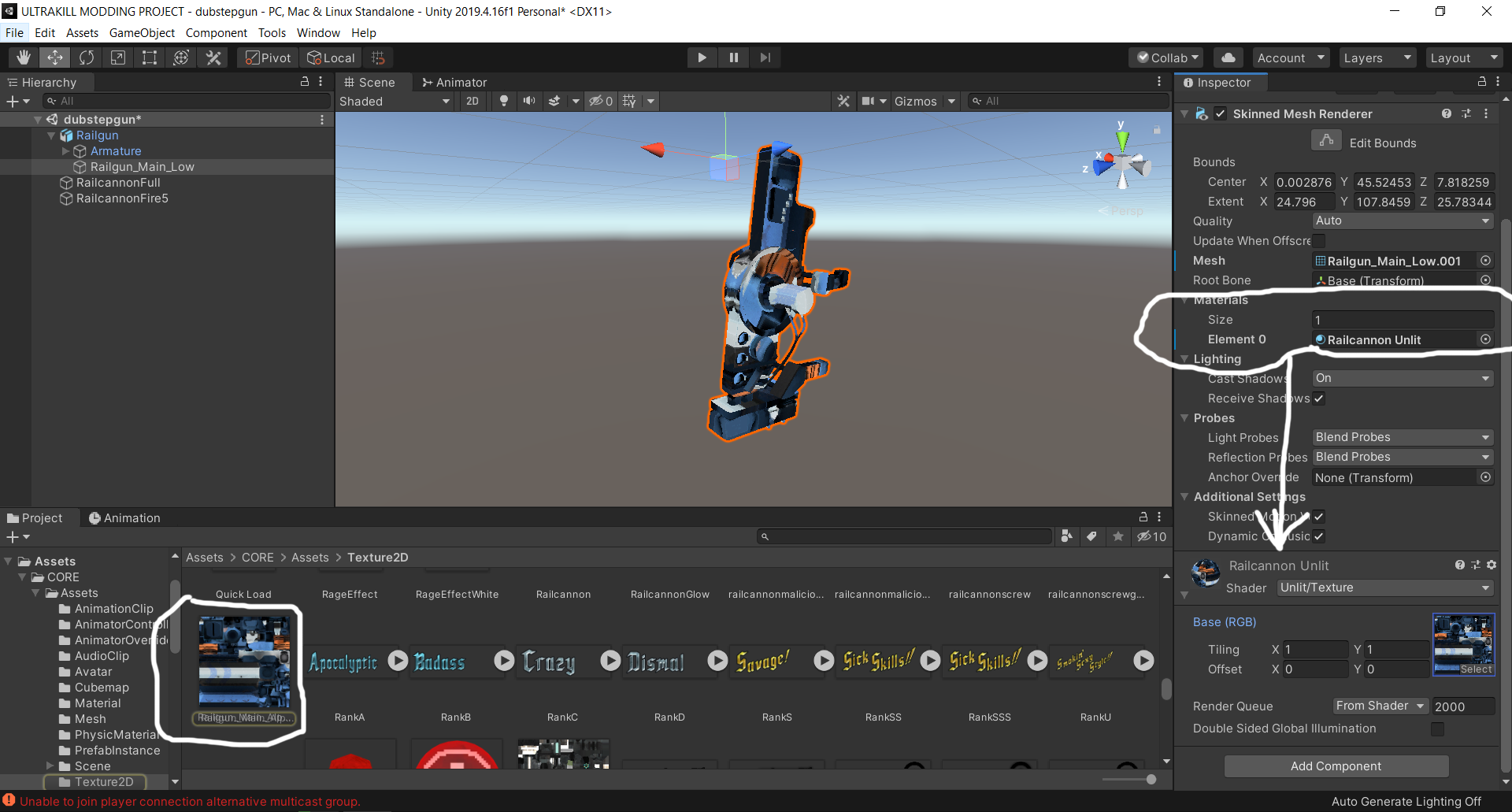Select the Move tool
1512x812 pixels.
pyautogui.click(x=55, y=57)
